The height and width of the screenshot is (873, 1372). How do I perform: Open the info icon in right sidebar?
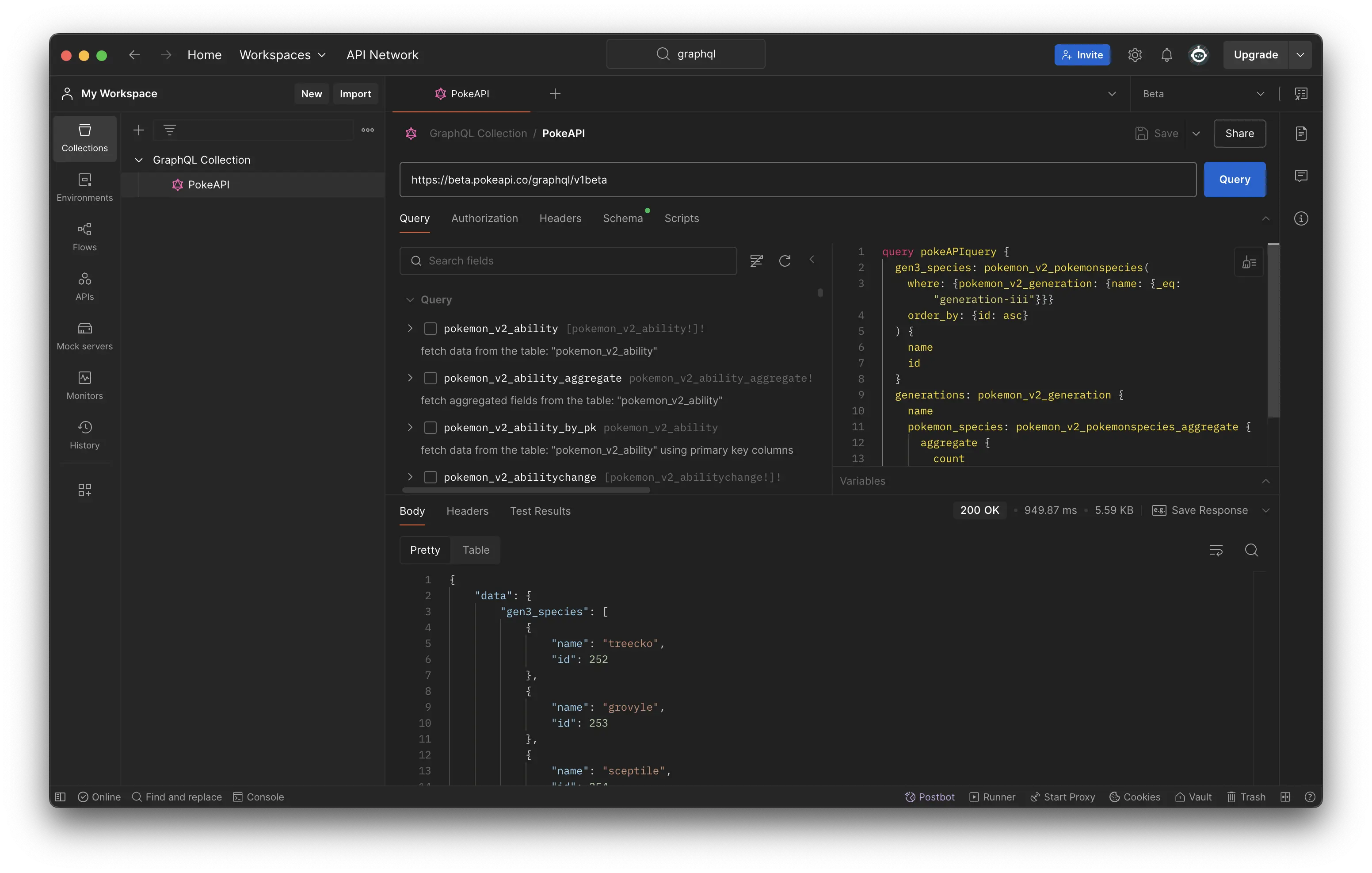point(1301,218)
